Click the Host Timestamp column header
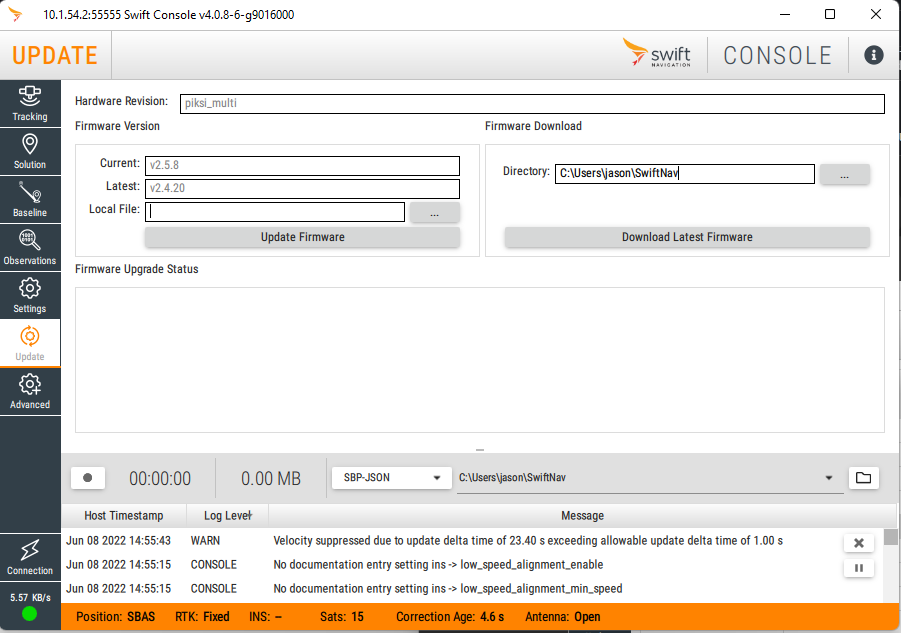901x633 pixels. [x=124, y=516]
